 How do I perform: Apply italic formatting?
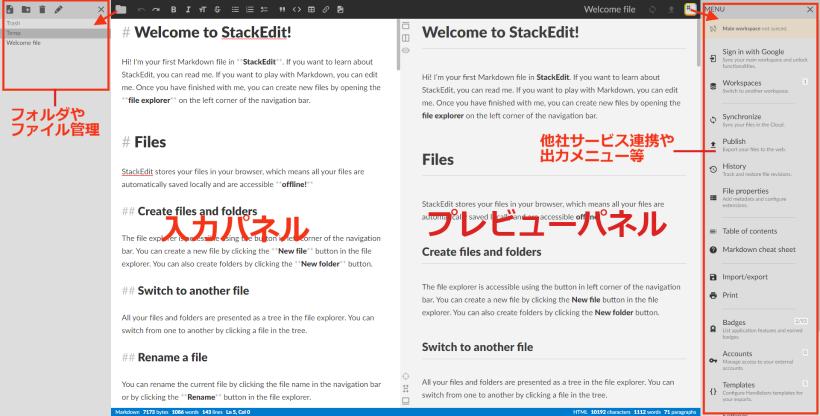(188, 9)
